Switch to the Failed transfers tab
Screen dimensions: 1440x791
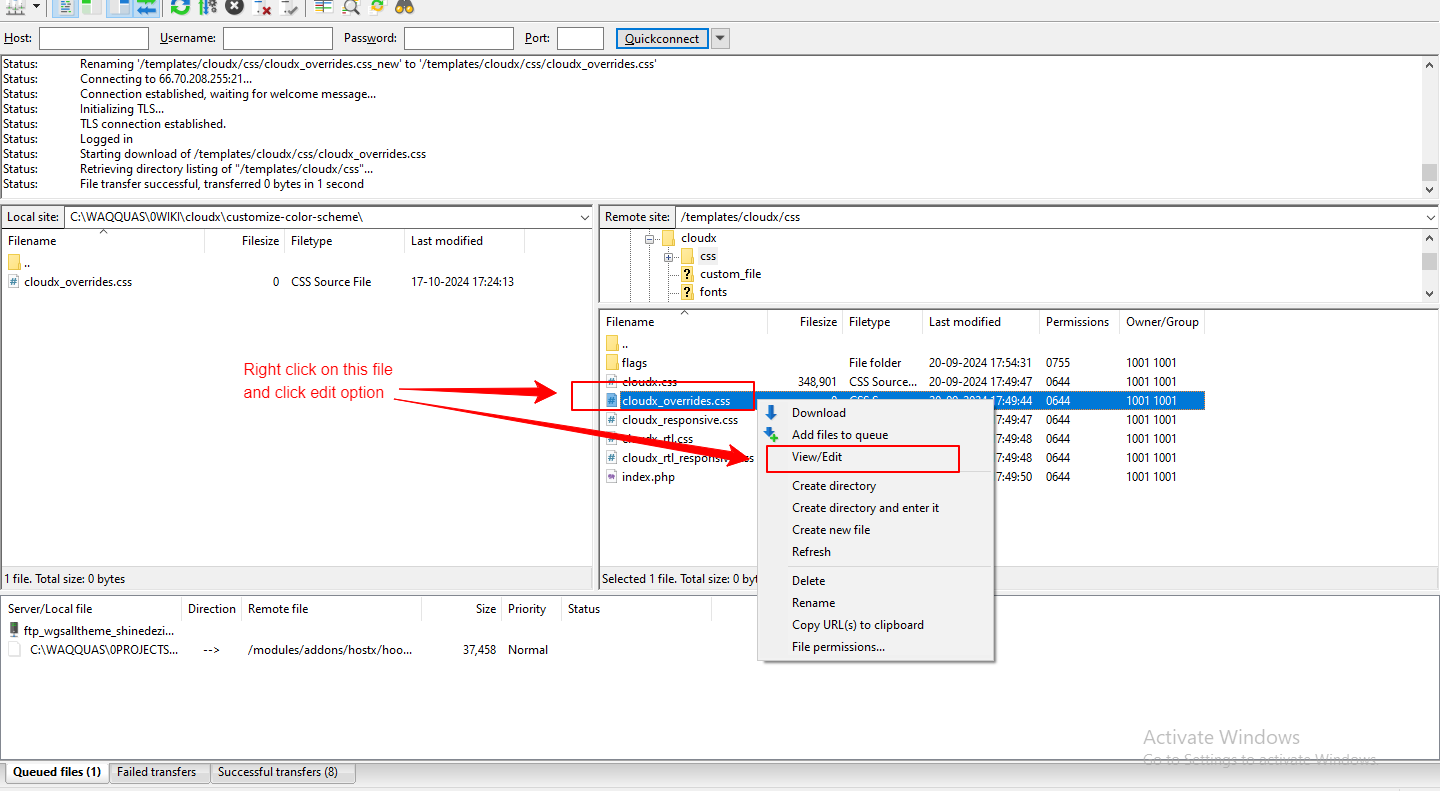(x=156, y=772)
